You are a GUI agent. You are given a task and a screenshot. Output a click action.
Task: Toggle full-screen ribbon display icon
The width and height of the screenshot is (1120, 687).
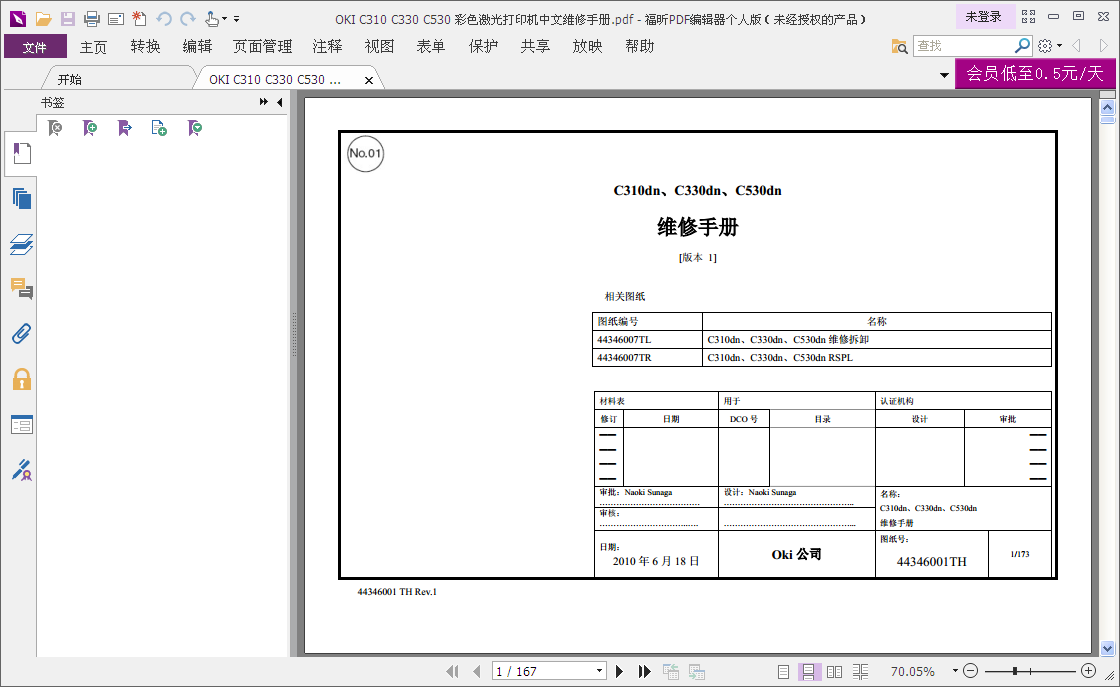1029,16
